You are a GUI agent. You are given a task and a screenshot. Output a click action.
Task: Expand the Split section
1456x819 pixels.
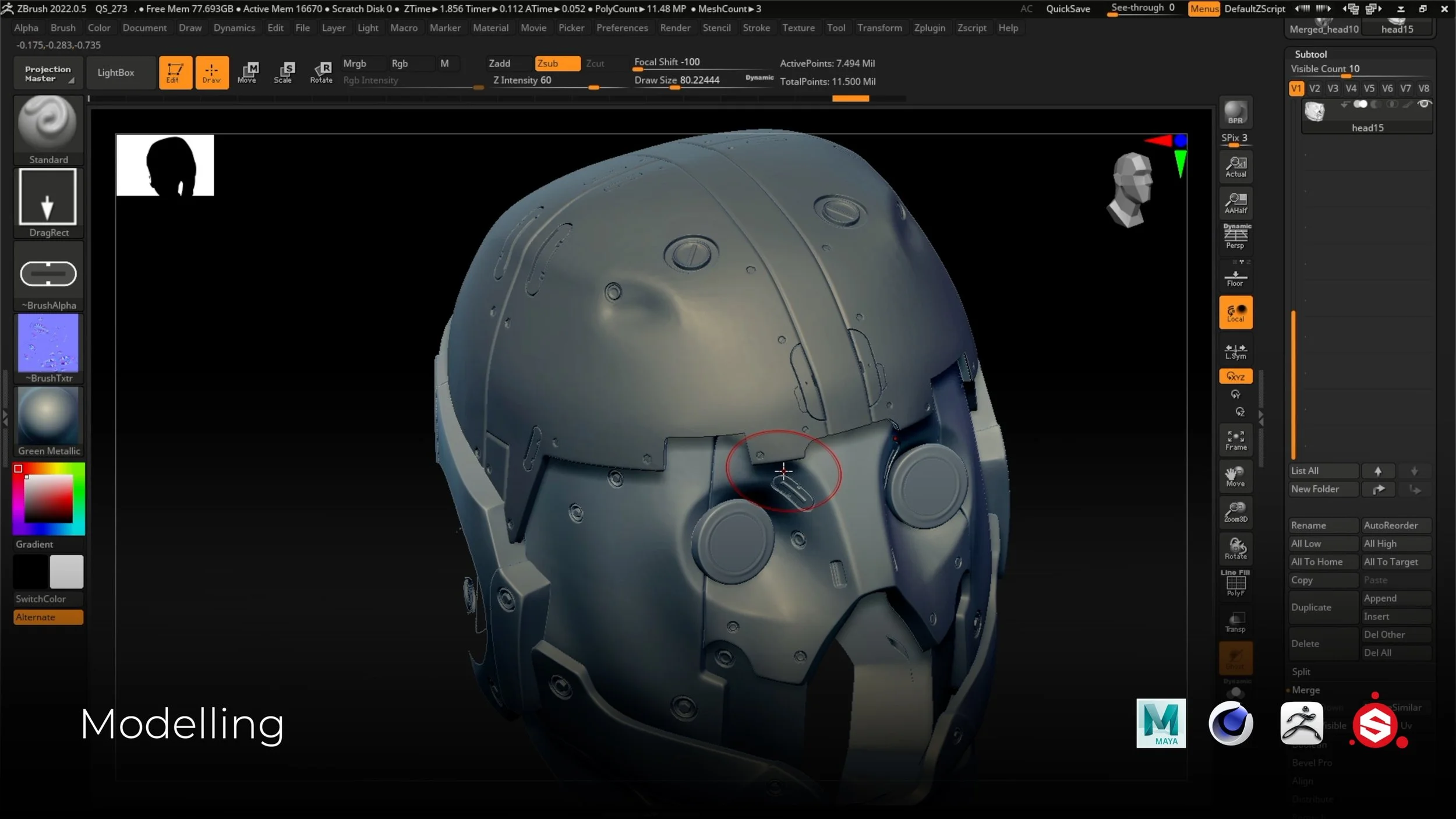pyautogui.click(x=1301, y=672)
